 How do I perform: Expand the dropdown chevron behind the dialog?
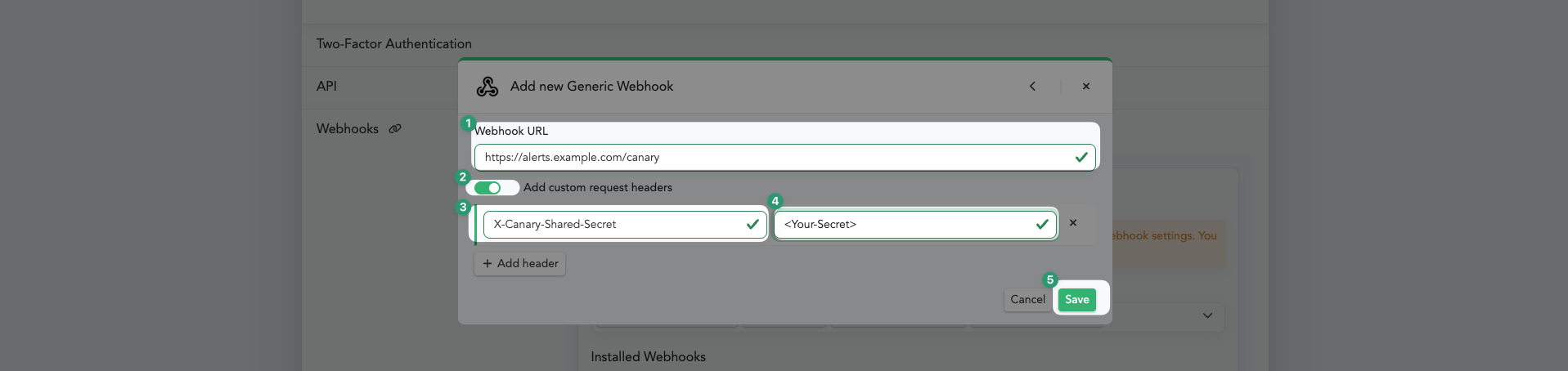1207,315
